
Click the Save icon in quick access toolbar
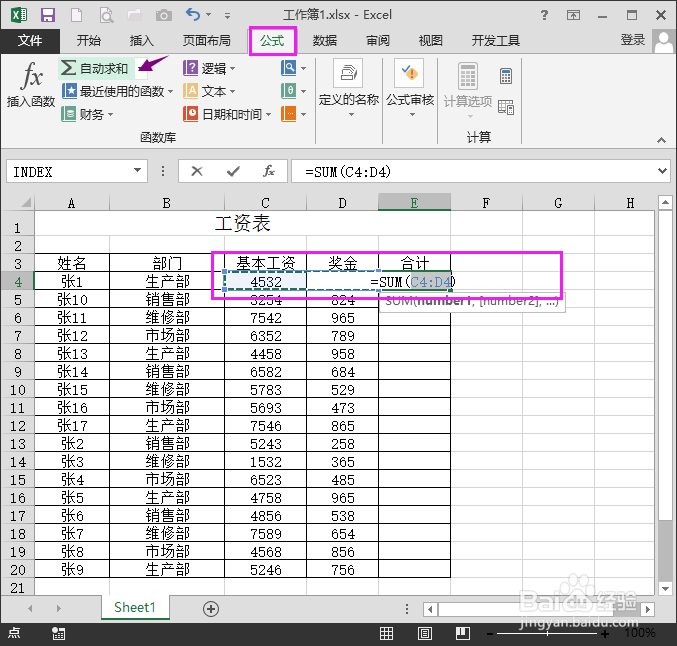coord(47,15)
